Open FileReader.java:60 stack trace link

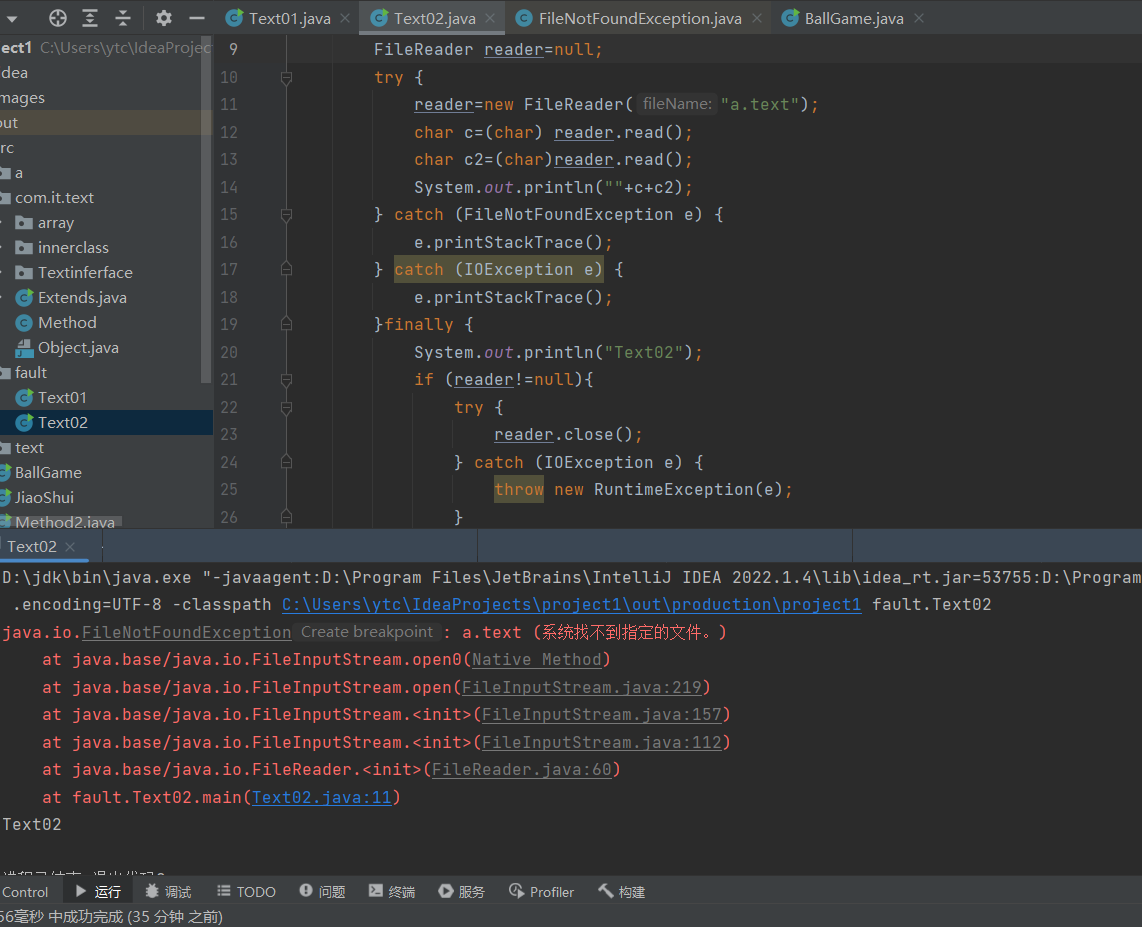tap(521, 770)
